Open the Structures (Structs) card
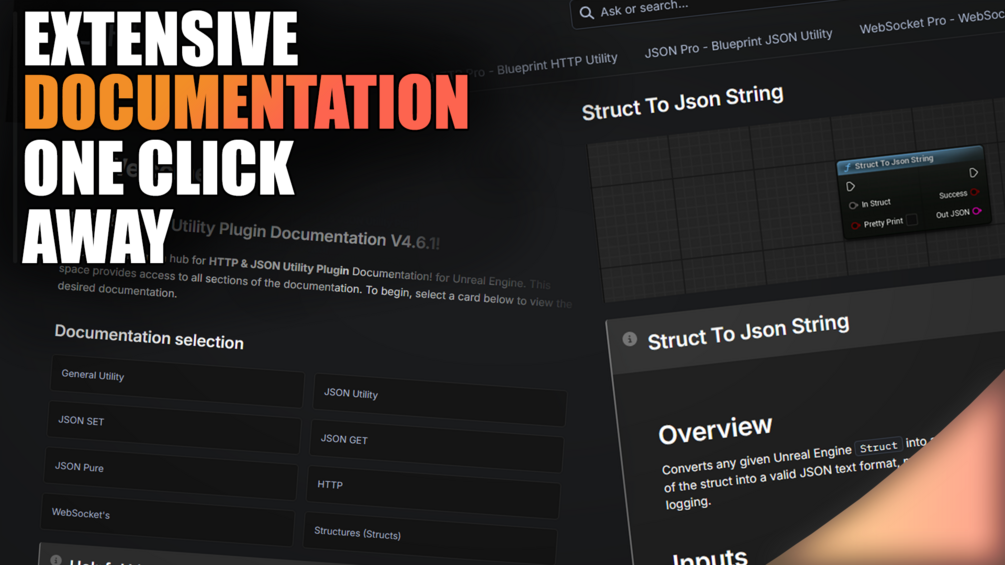The height and width of the screenshot is (565, 1005). (430, 539)
